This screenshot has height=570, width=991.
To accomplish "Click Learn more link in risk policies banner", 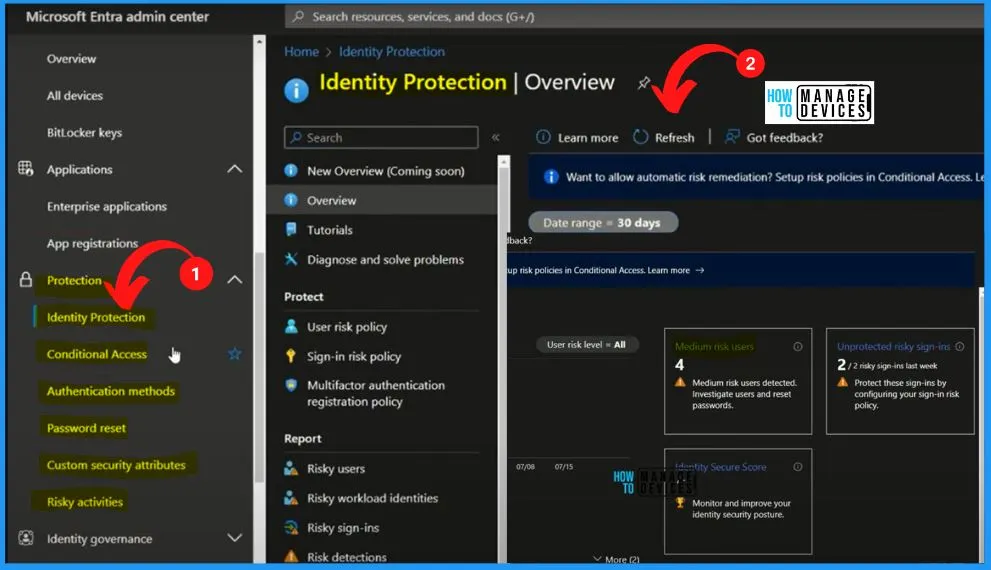I will [x=668, y=270].
